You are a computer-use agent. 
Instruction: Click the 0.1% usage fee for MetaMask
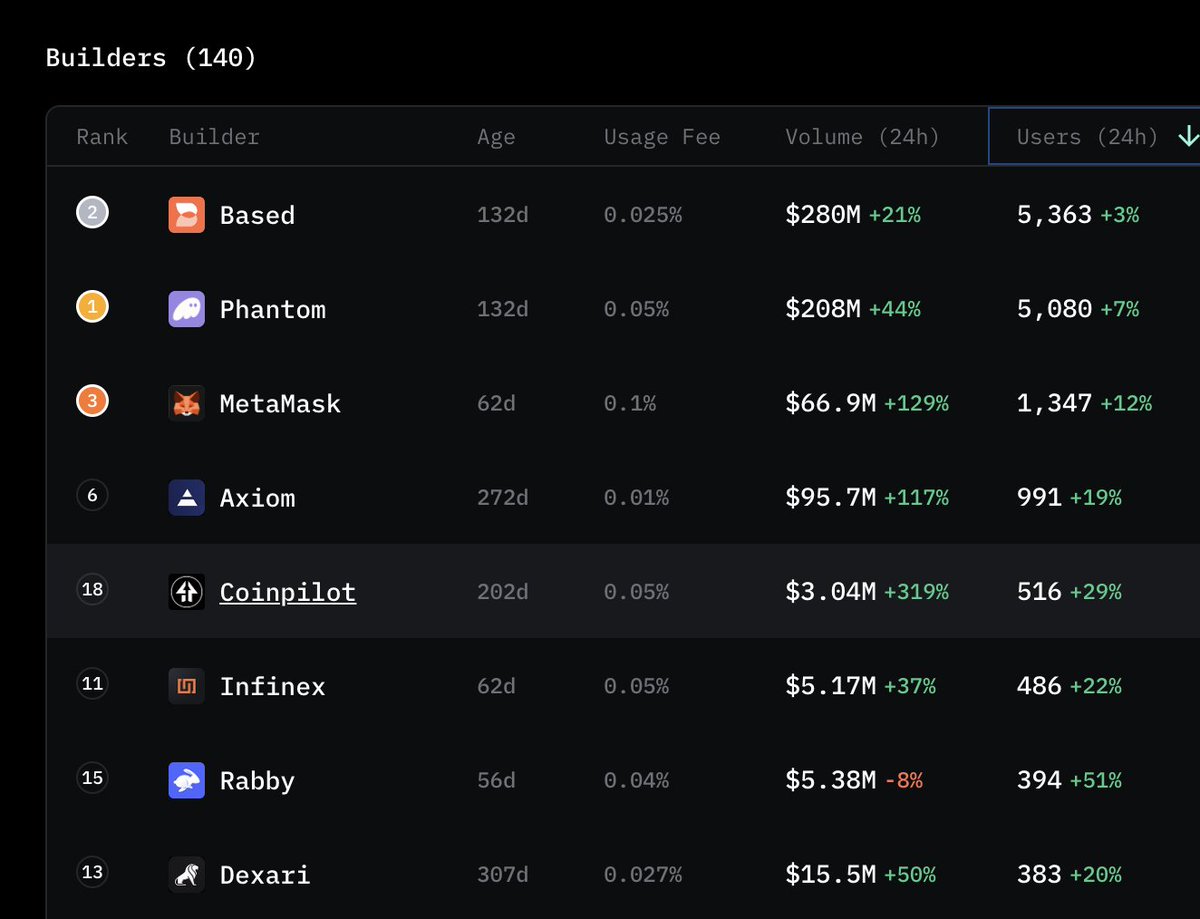click(x=630, y=404)
